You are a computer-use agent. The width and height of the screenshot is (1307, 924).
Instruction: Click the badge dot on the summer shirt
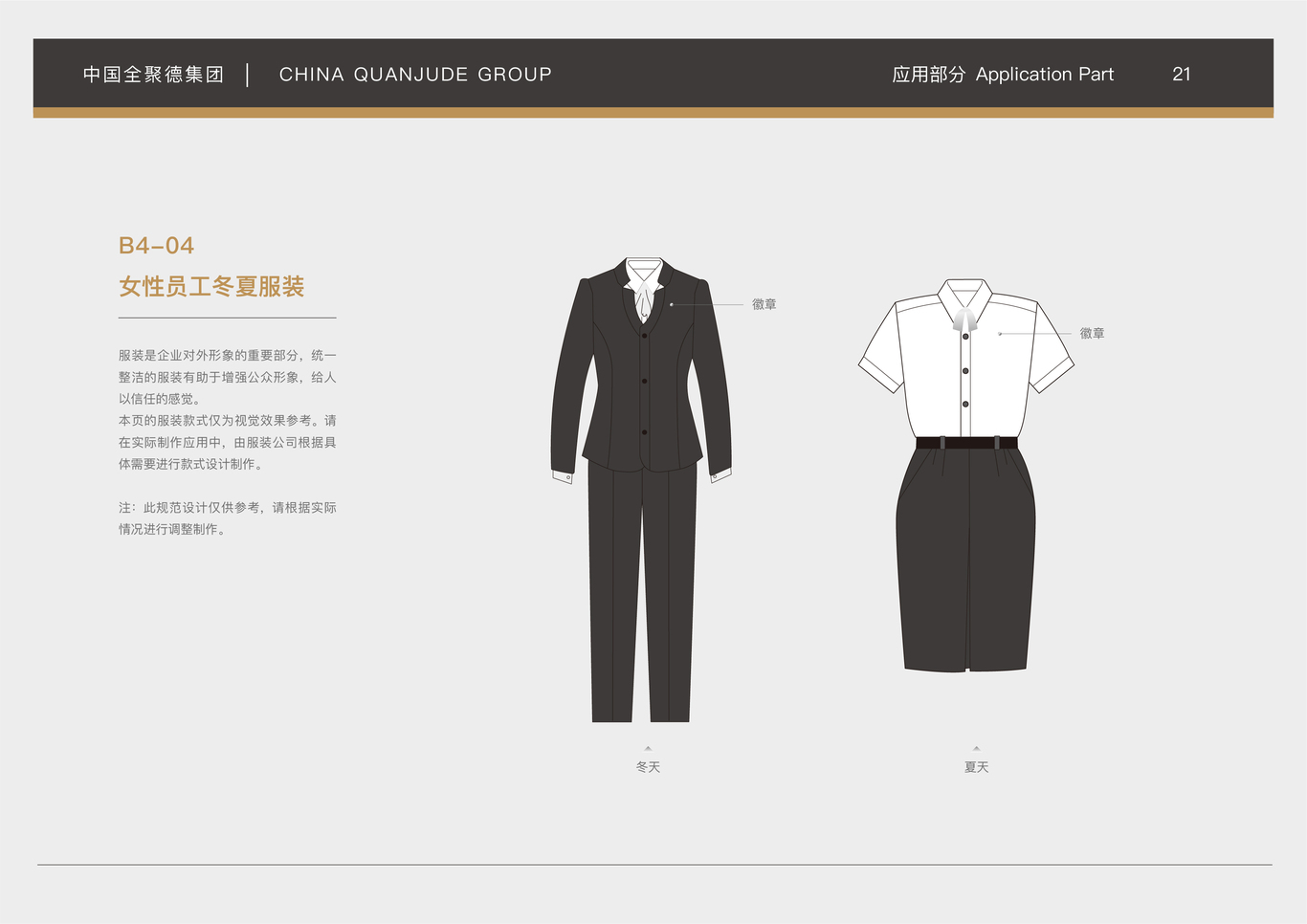point(1000,334)
